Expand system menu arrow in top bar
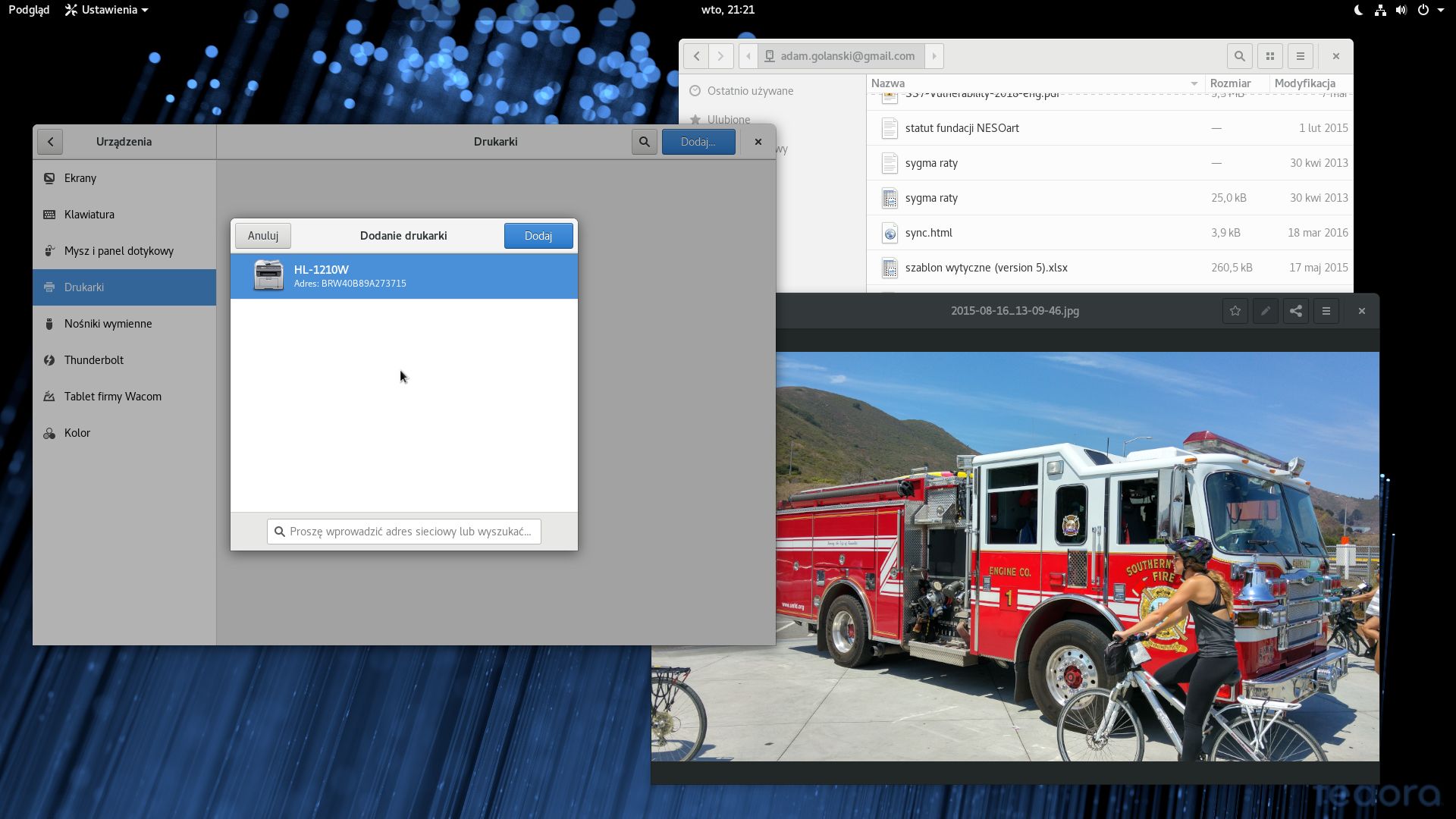This screenshot has width=1456, height=819. point(1440,10)
